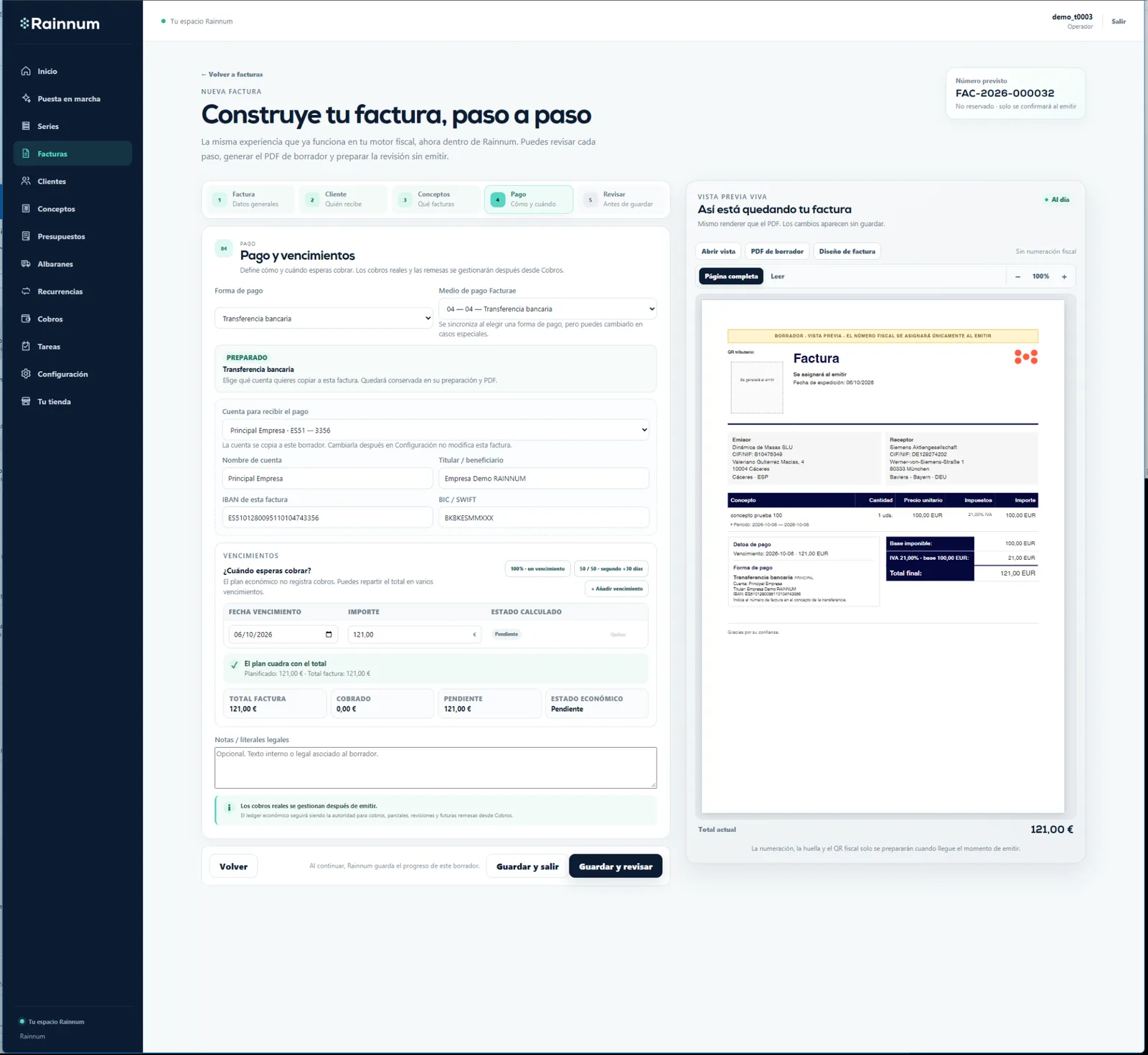Click PDF de borrador button

click(x=777, y=251)
